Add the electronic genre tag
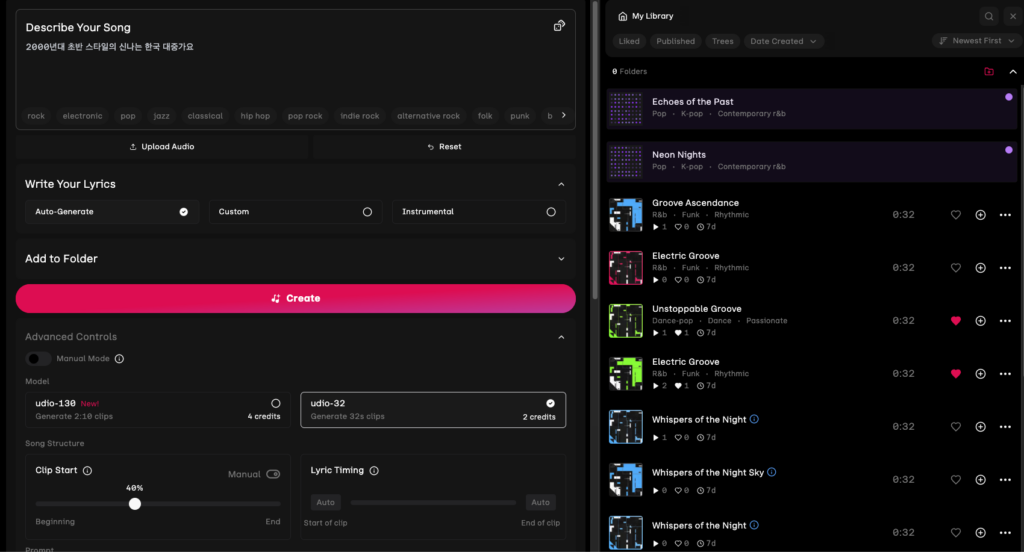The width and height of the screenshot is (1024, 552). tap(82, 116)
